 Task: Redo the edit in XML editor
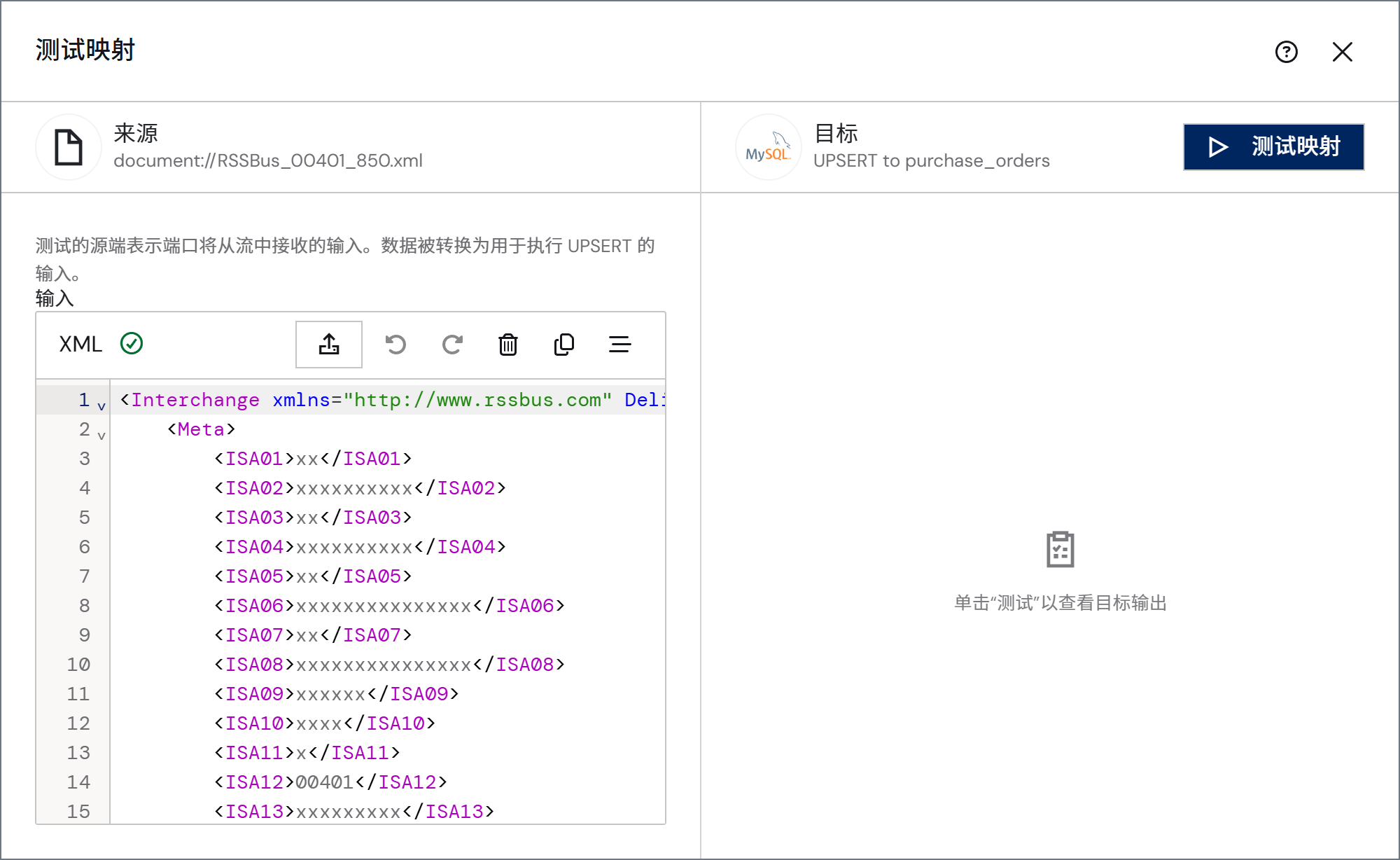tap(452, 345)
